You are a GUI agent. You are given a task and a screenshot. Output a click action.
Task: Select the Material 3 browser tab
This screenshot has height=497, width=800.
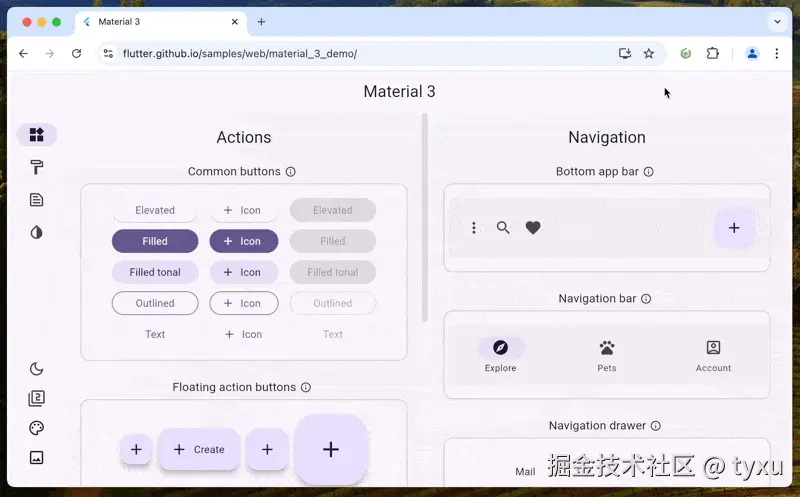coord(161,22)
